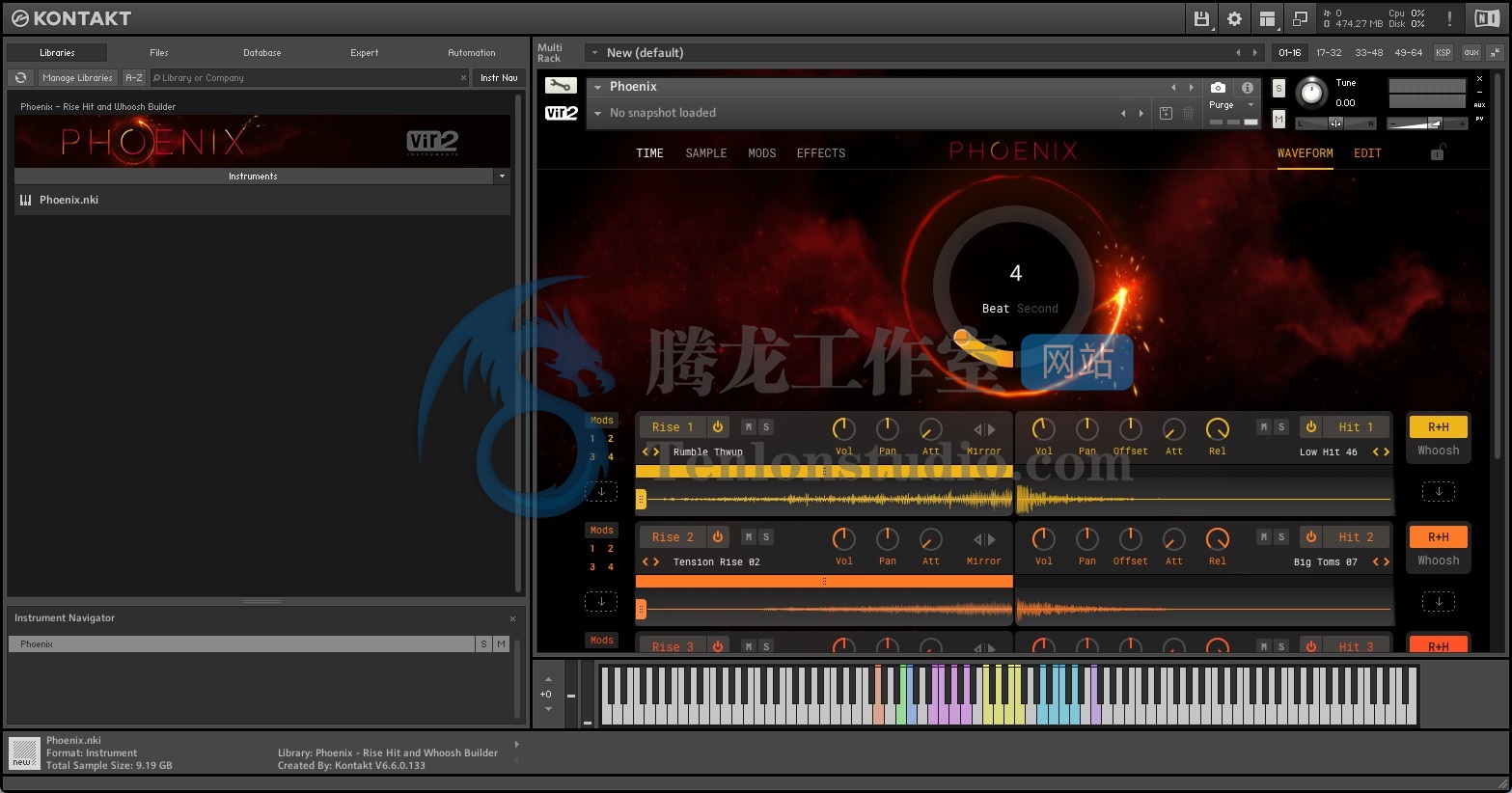Save snapshot icon beside snapshot arrows

click(x=1166, y=113)
